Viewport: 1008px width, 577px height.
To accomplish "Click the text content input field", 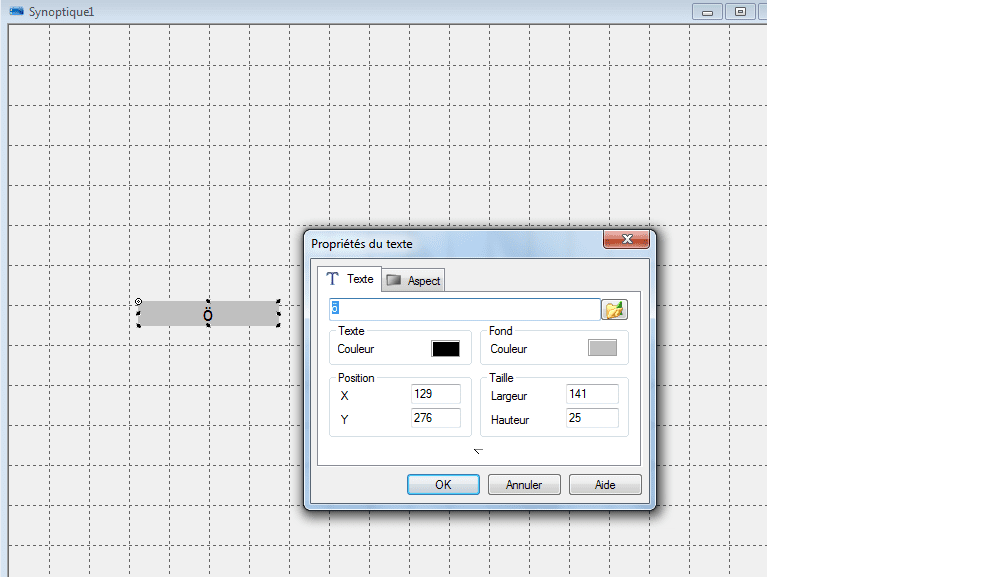I will click(464, 310).
